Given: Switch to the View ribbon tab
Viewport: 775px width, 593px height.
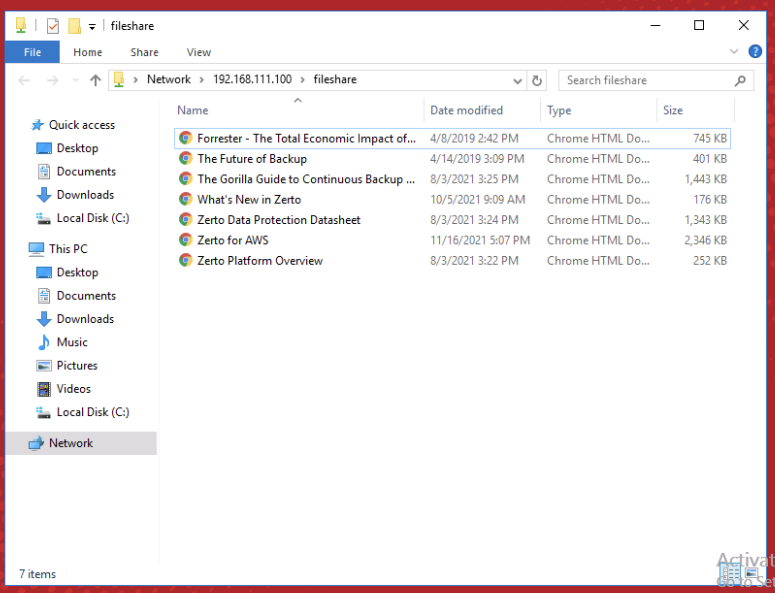Looking at the screenshot, I should [199, 52].
